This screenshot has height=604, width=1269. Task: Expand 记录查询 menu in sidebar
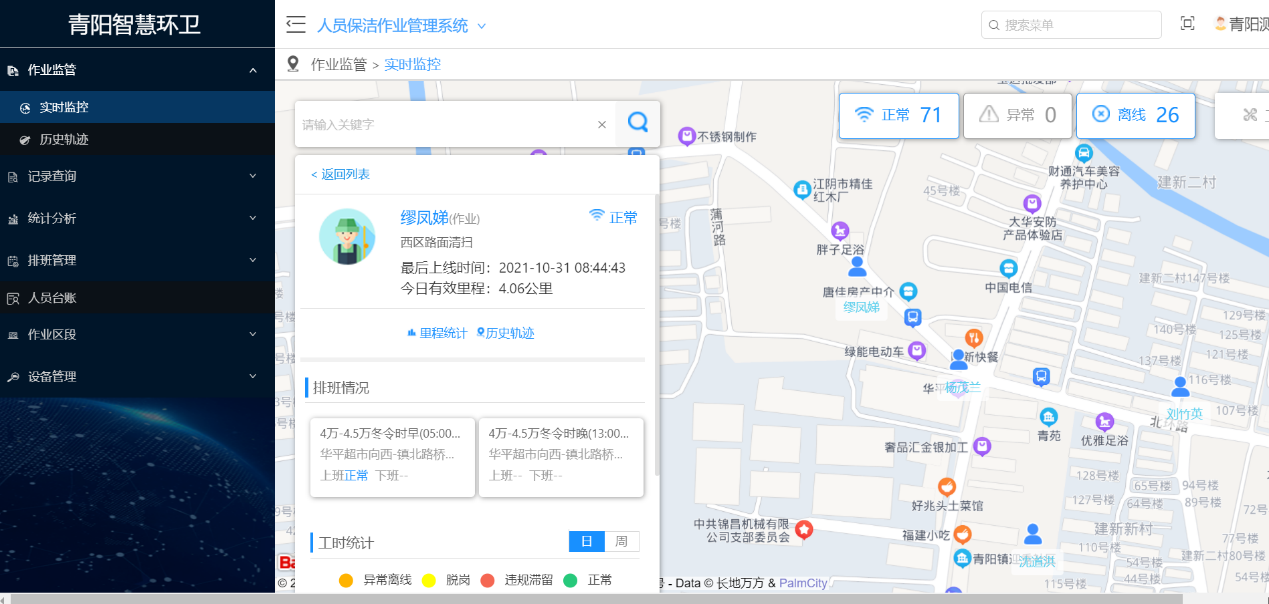[x=137, y=176]
